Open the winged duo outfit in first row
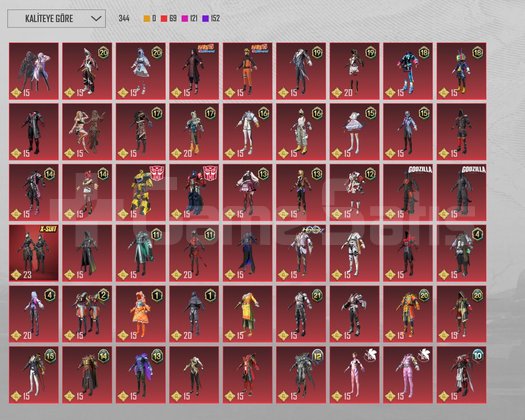Viewport: 525px width, 420px height. pos(33,71)
